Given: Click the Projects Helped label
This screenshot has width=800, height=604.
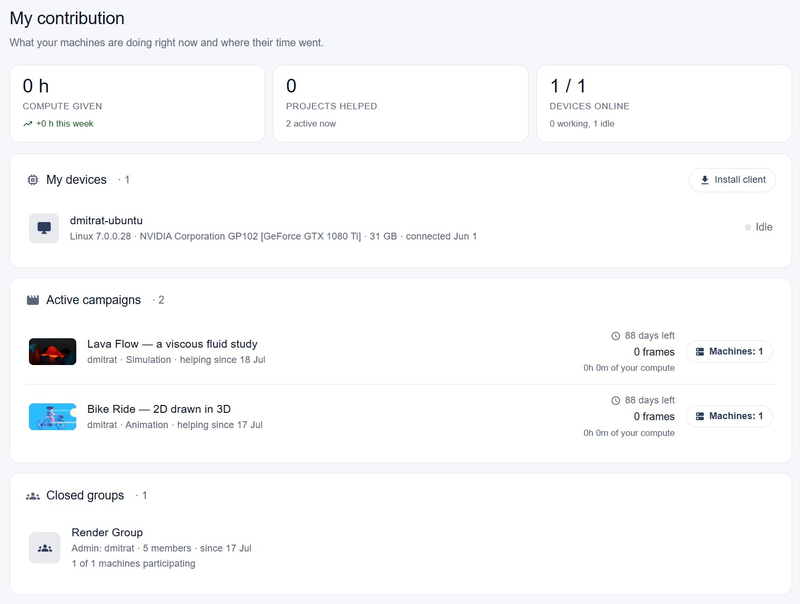Looking at the screenshot, I should point(332,106).
